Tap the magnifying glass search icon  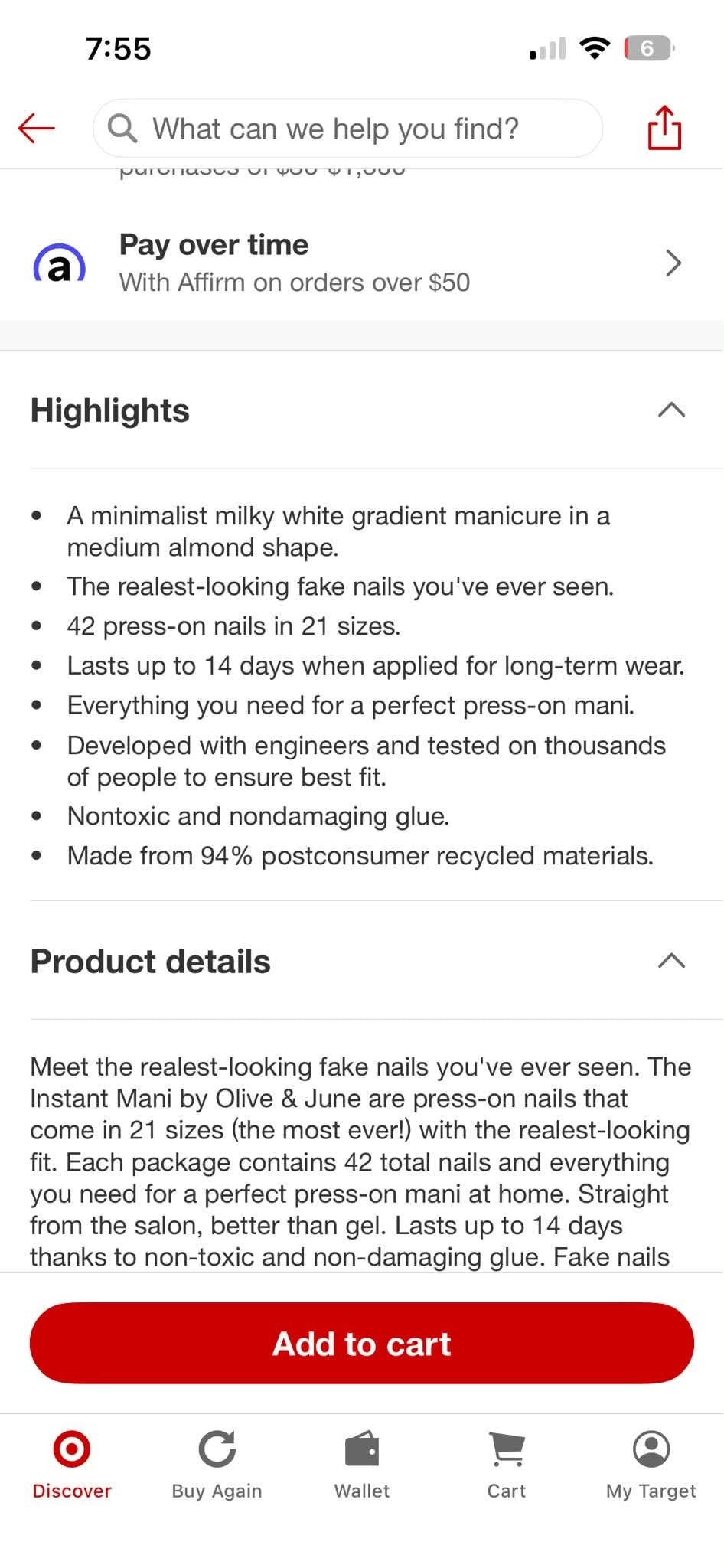click(x=122, y=128)
